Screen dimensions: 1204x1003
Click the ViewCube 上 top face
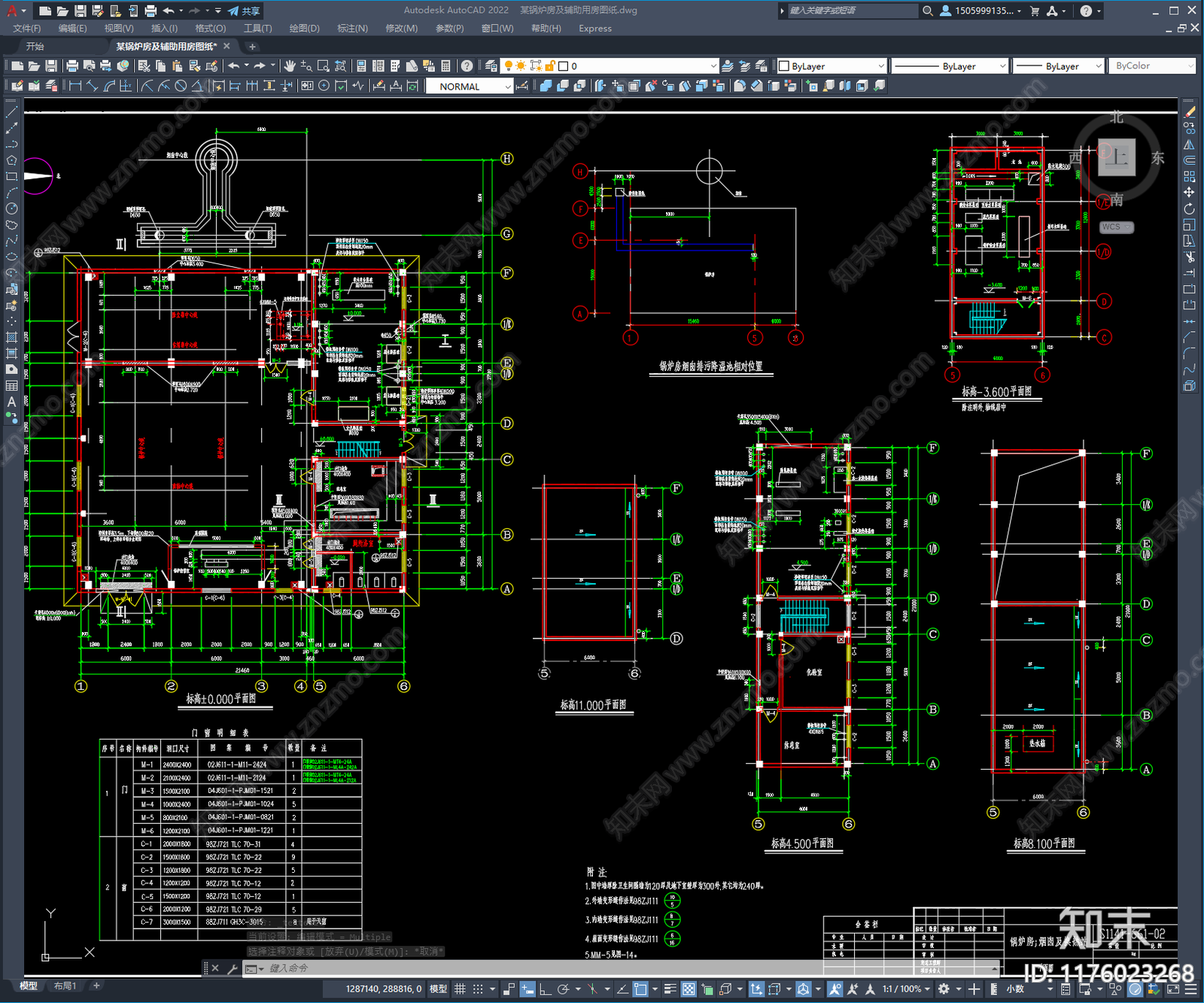1117,157
